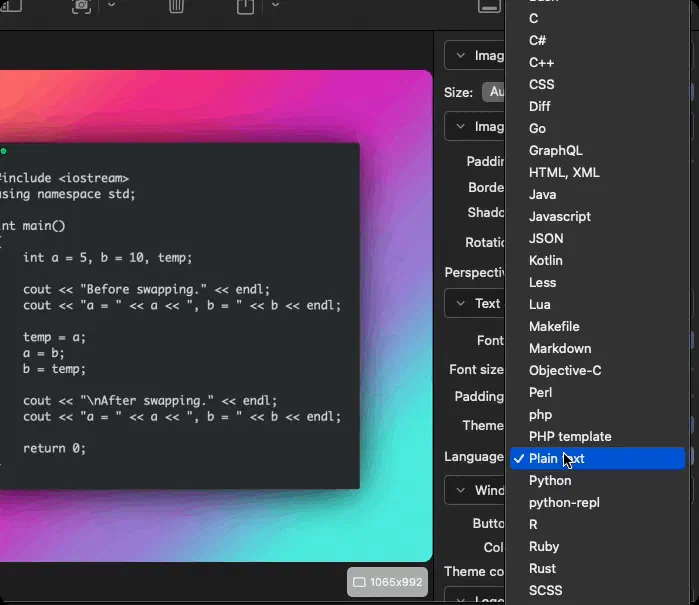Choose Lua as syntax language
This screenshot has width=699, height=605.
coord(597,304)
